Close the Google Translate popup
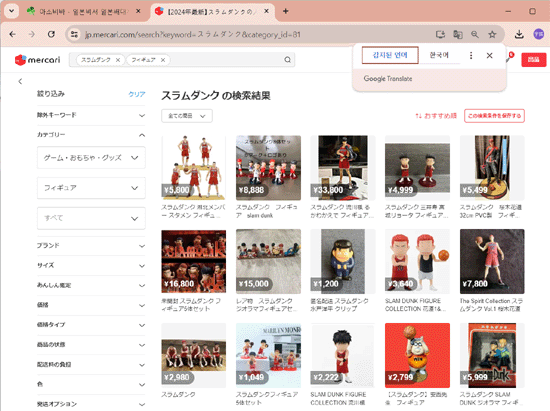Screen dimensions: 550x411 tap(490, 55)
